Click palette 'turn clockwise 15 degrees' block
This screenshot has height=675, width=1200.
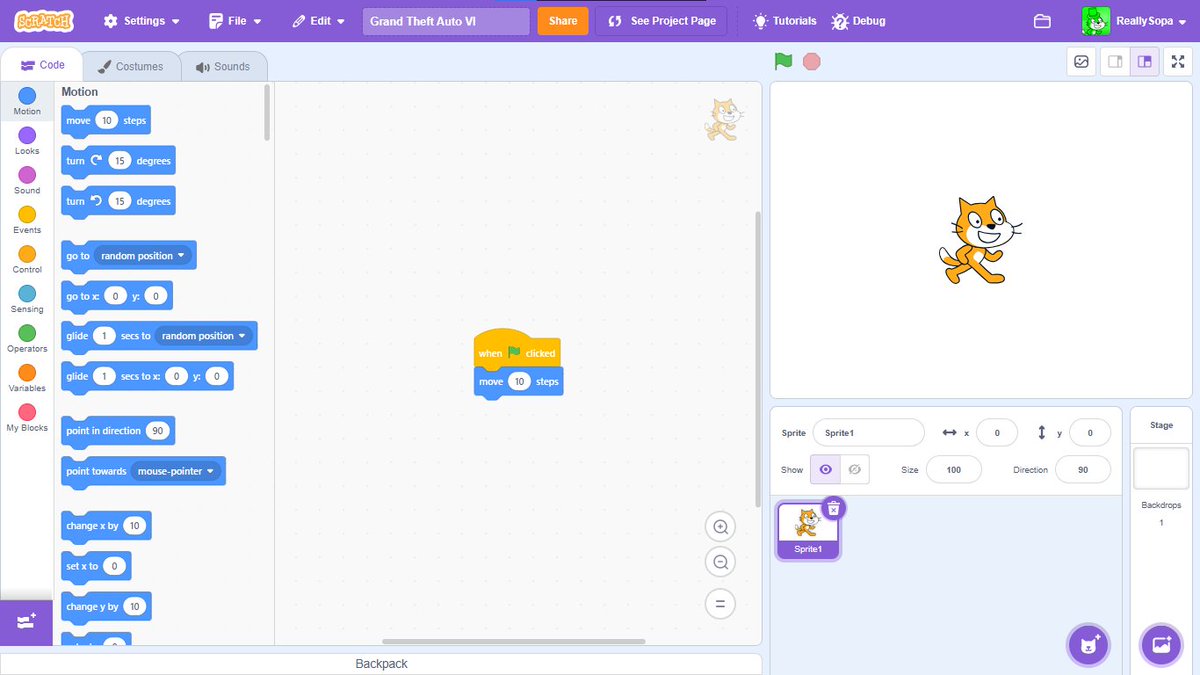click(118, 161)
